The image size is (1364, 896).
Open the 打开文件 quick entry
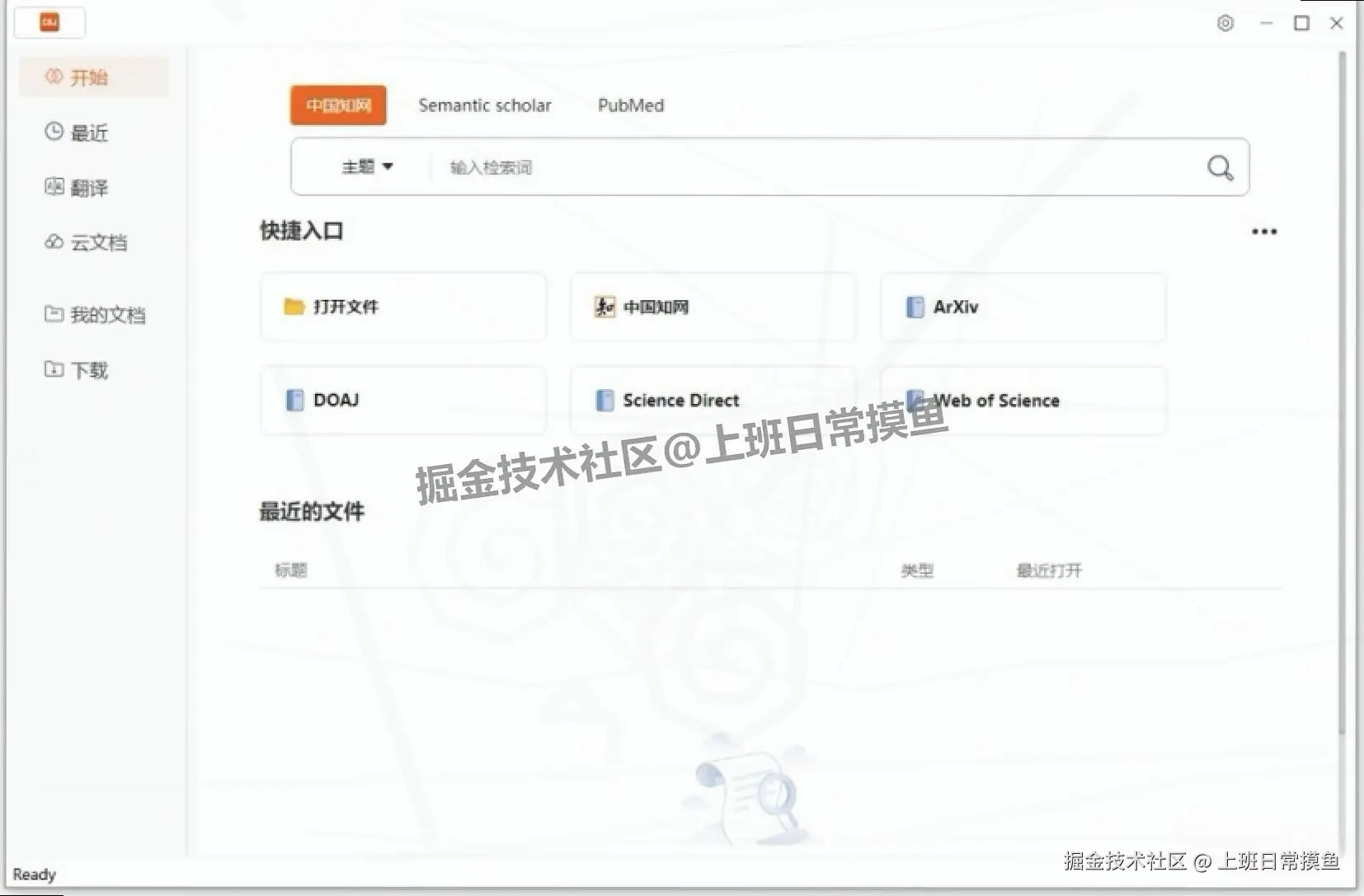tap(402, 307)
